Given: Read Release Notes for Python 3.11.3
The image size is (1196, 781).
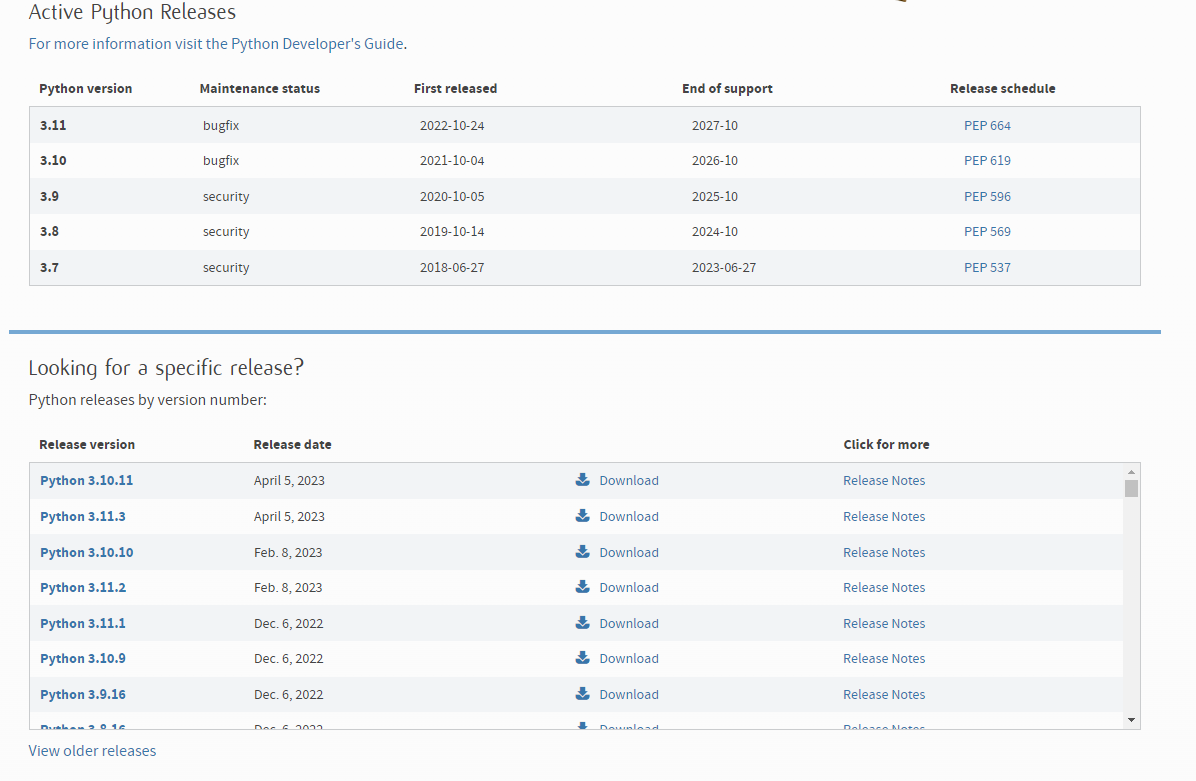Looking at the screenshot, I should coord(884,517).
